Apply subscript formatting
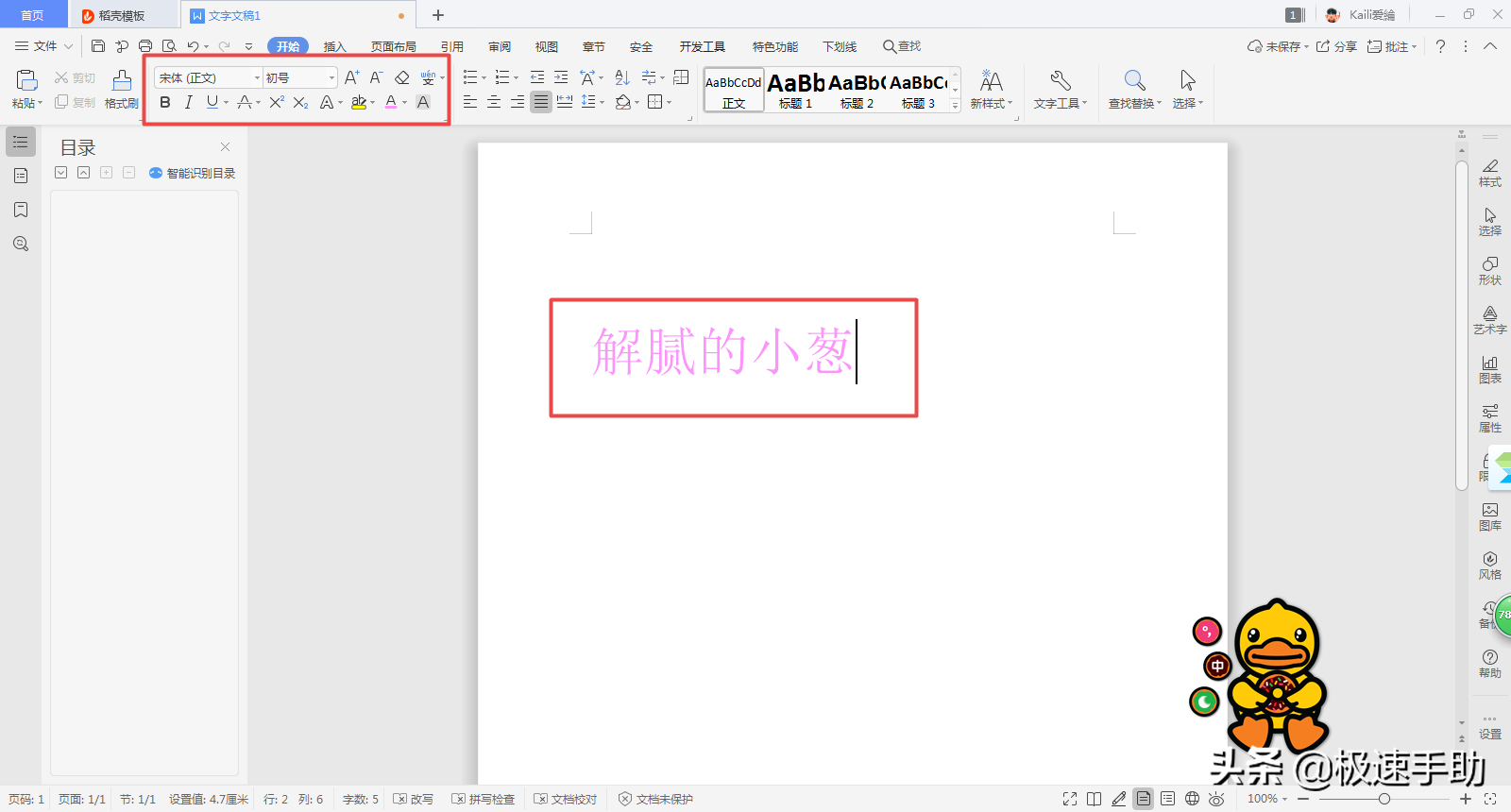Image resolution: width=1511 pixels, height=812 pixels. [300, 102]
